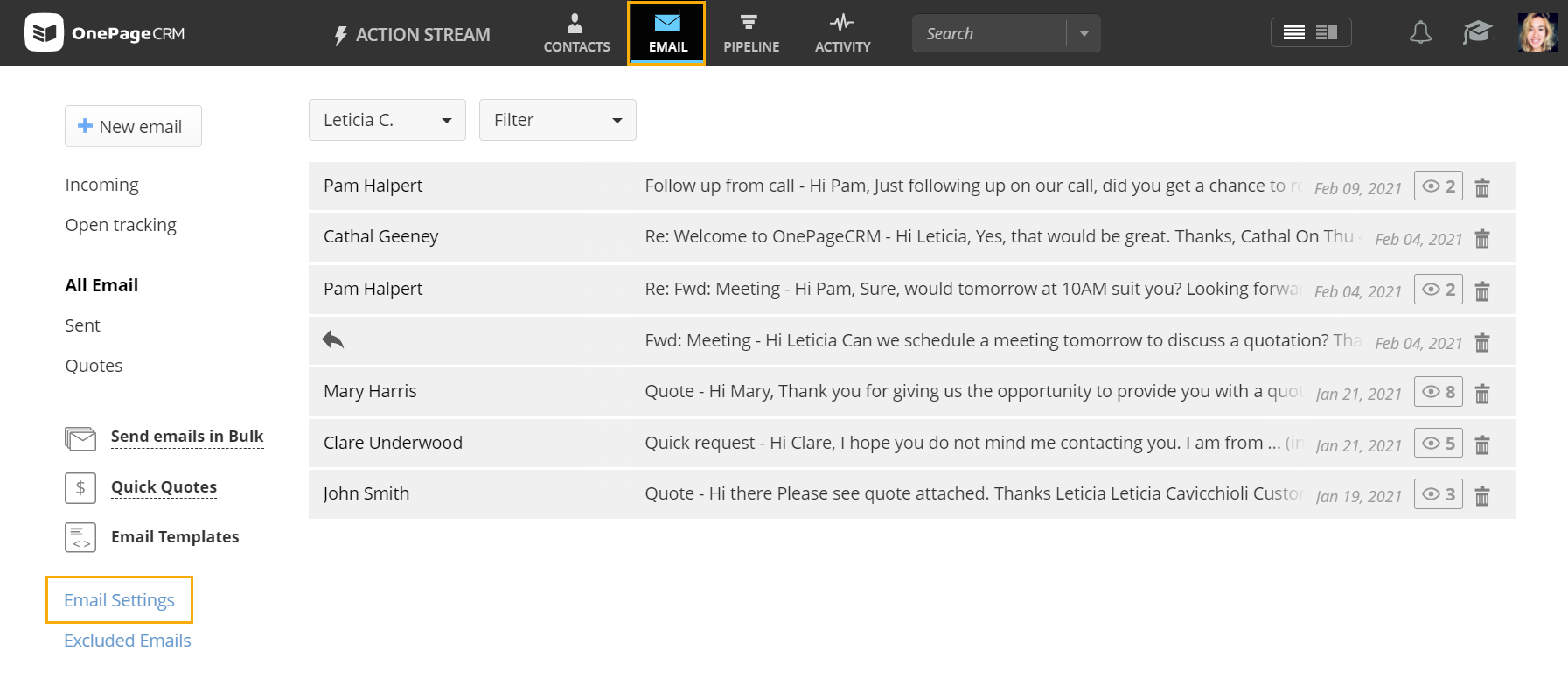The image size is (1568, 679).
Task: View open count on John Smith's Quote
Action: click(x=1438, y=493)
